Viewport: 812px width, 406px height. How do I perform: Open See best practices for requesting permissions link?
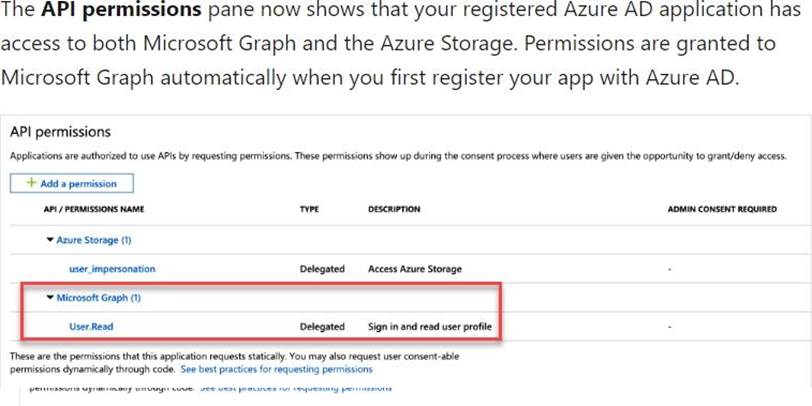click(276, 369)
